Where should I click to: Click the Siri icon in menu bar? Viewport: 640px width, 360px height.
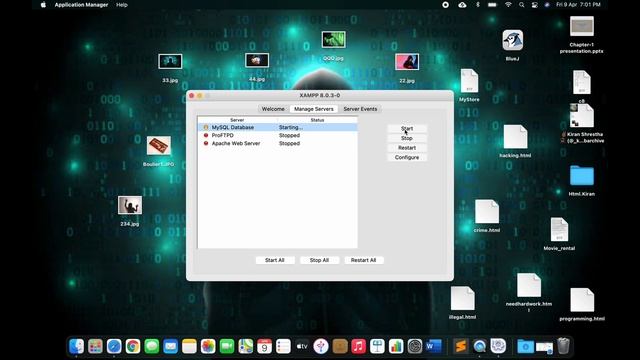(x=547, y=5)
